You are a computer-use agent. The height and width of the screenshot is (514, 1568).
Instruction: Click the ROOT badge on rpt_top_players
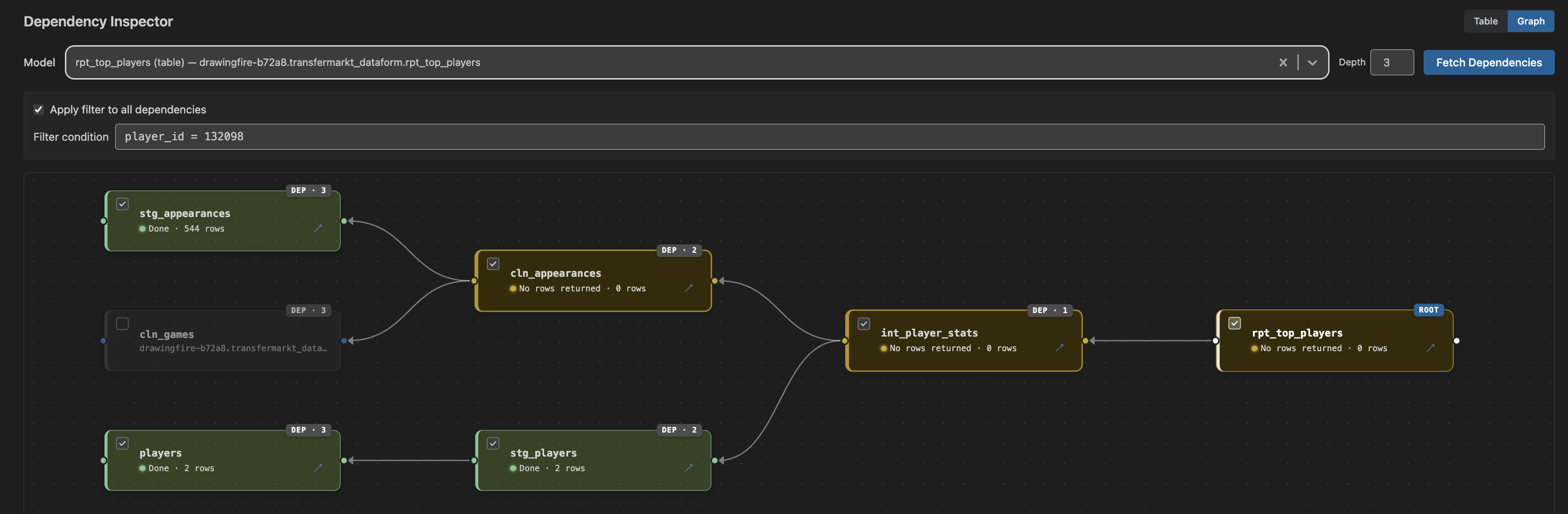pyautogui.click(x=1428, y=310)
